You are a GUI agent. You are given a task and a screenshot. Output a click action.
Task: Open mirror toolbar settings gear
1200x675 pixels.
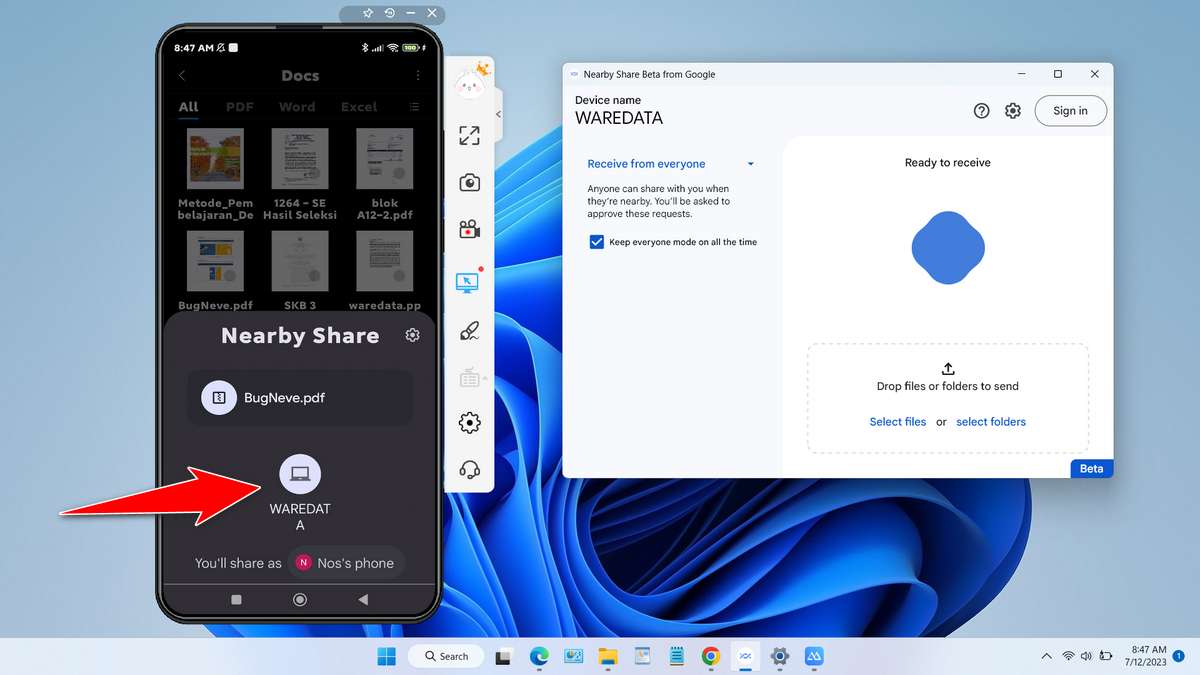pyautogui.click(x=469, y=423)
